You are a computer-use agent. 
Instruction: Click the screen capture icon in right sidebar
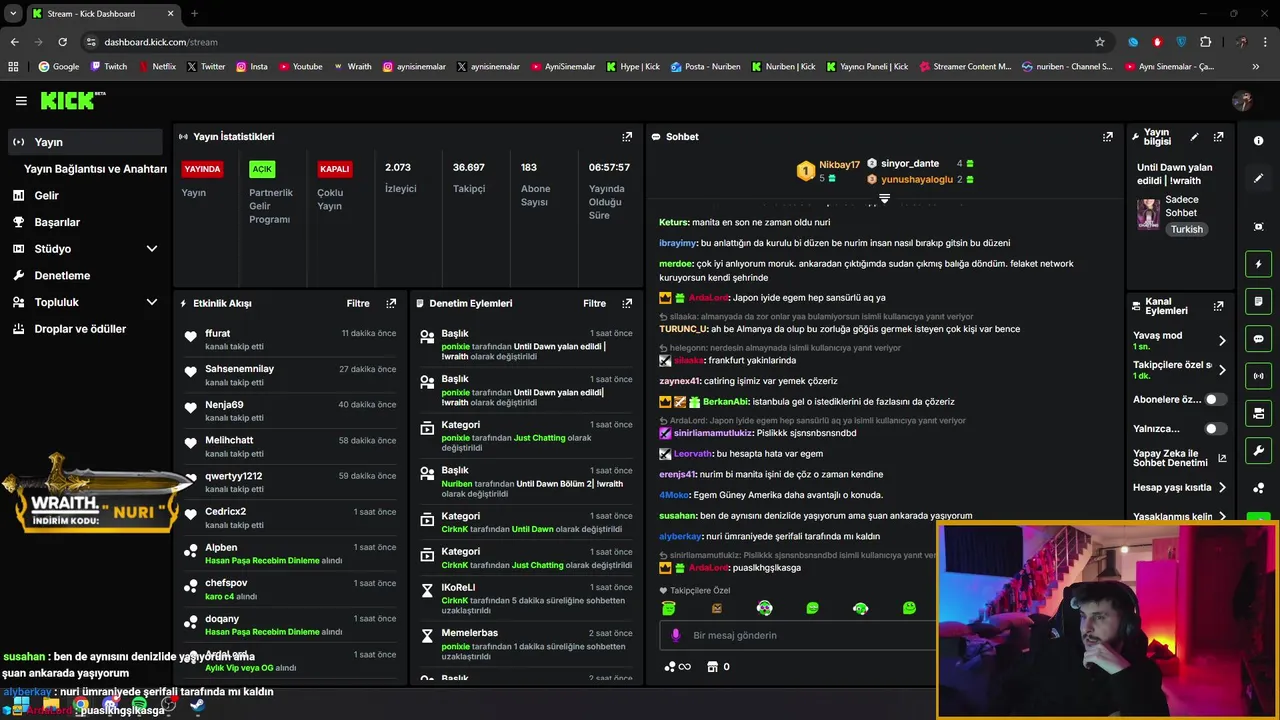pyautogui.click(x=1258, y=227)
